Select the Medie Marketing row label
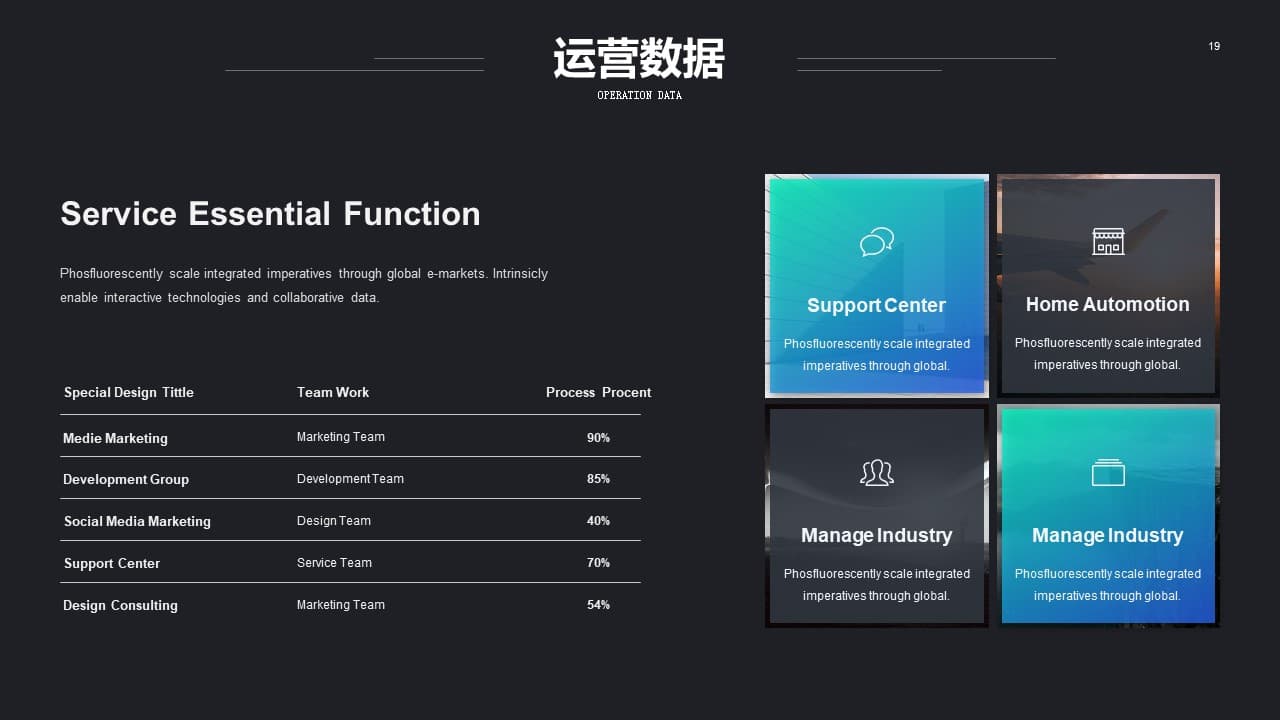The width and height of the screenshot is (1280, 720). pos(115,438)
